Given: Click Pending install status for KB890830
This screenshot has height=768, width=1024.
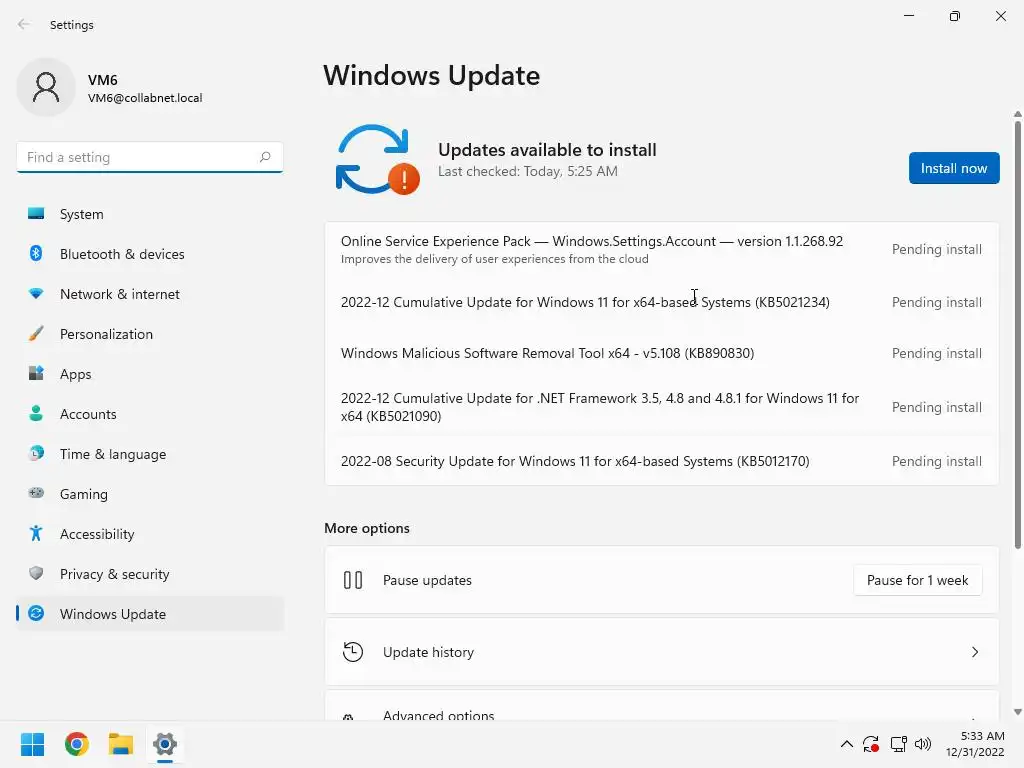Looking at the screenshot, I should point(936,353).
